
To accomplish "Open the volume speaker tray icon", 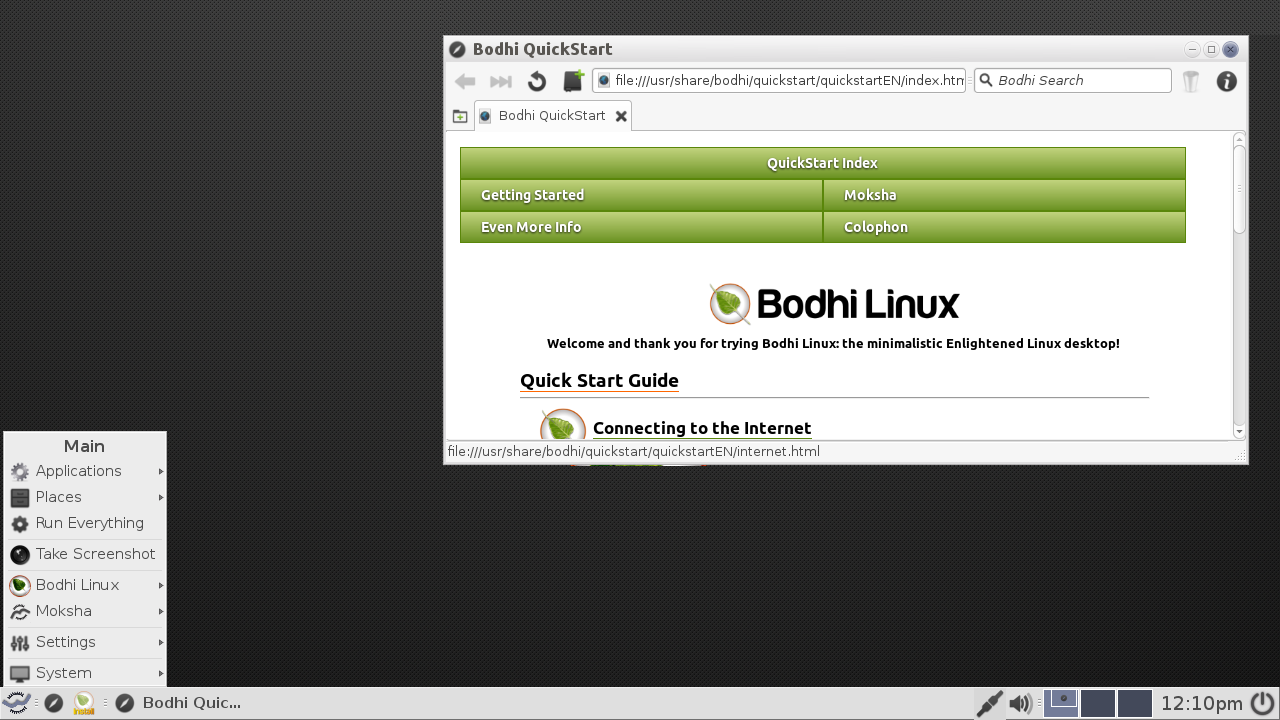I will pos(1020,703).
